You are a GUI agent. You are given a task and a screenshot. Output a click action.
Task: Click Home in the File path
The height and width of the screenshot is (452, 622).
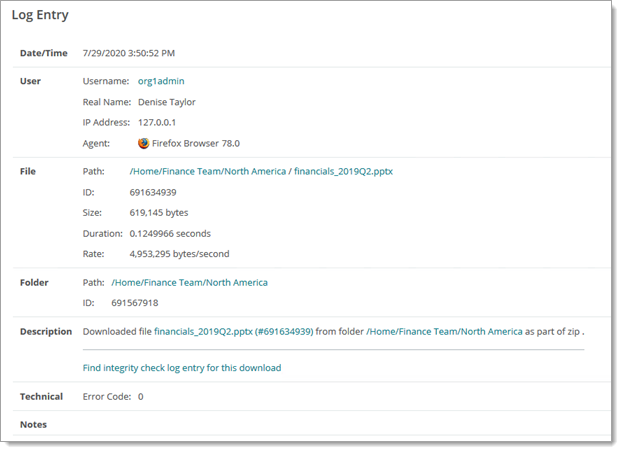pos(144,171)
